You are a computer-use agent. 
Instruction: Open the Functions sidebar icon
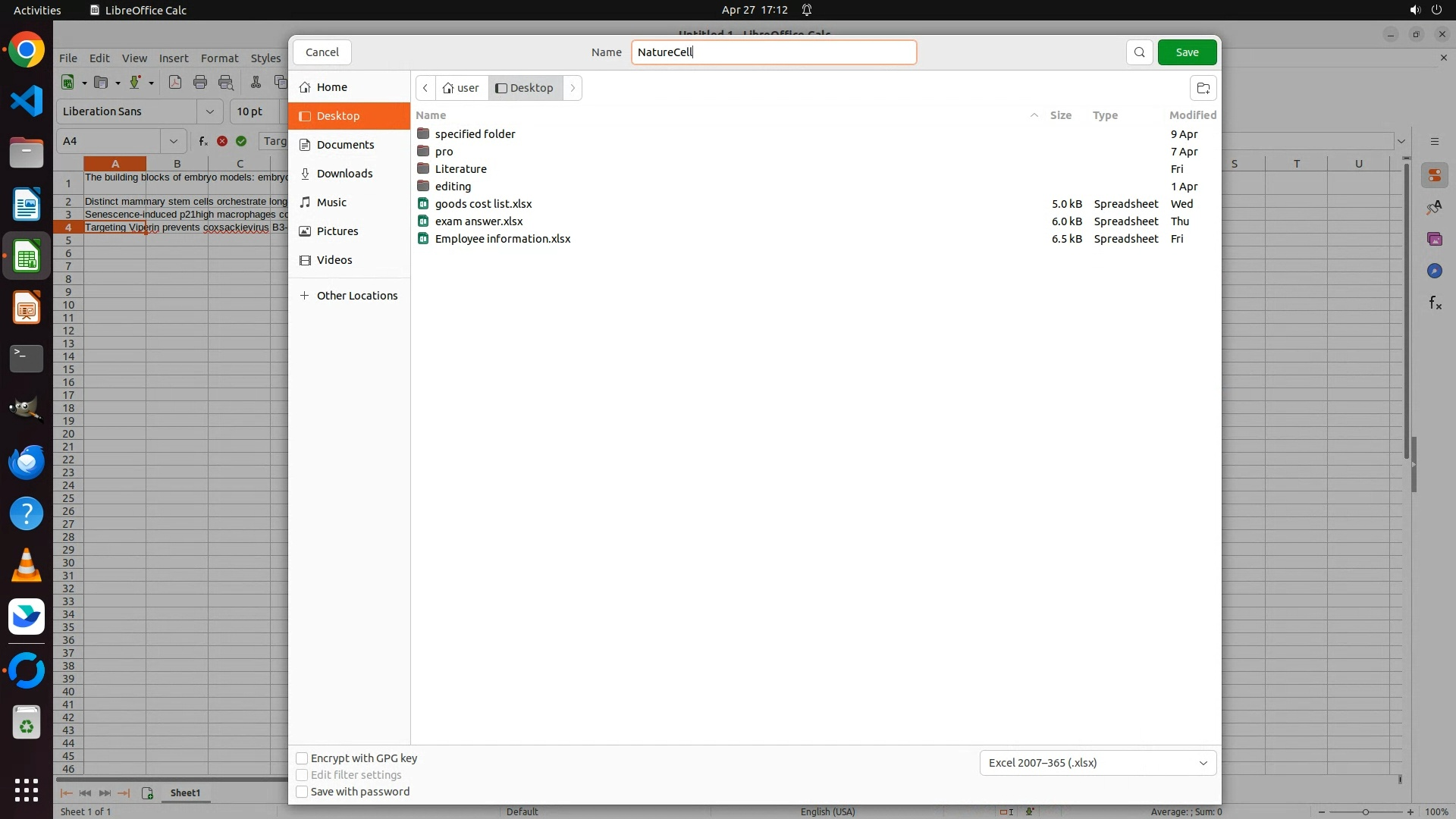[x=1434, y=303]
